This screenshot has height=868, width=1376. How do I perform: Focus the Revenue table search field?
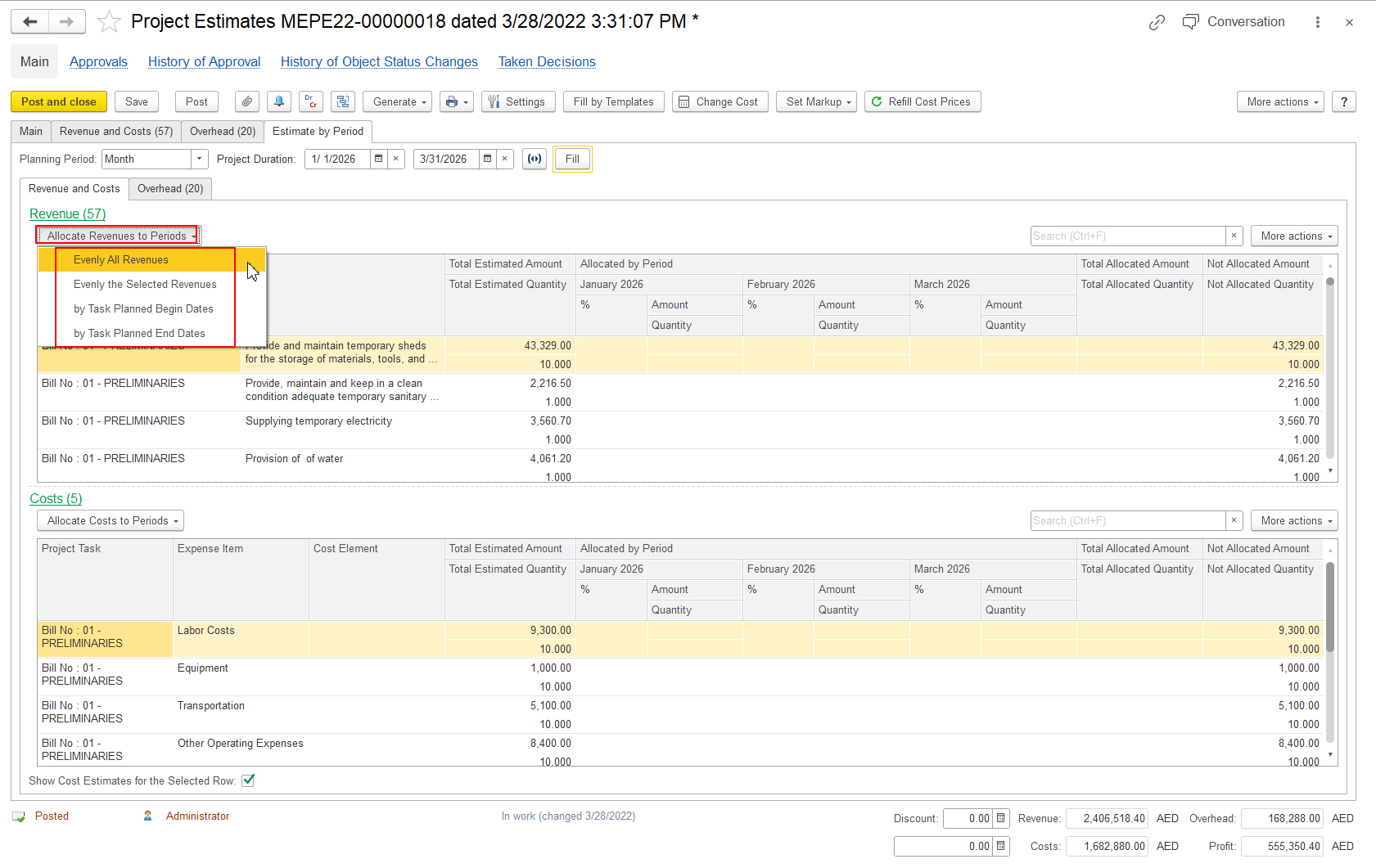(1128, 236)
